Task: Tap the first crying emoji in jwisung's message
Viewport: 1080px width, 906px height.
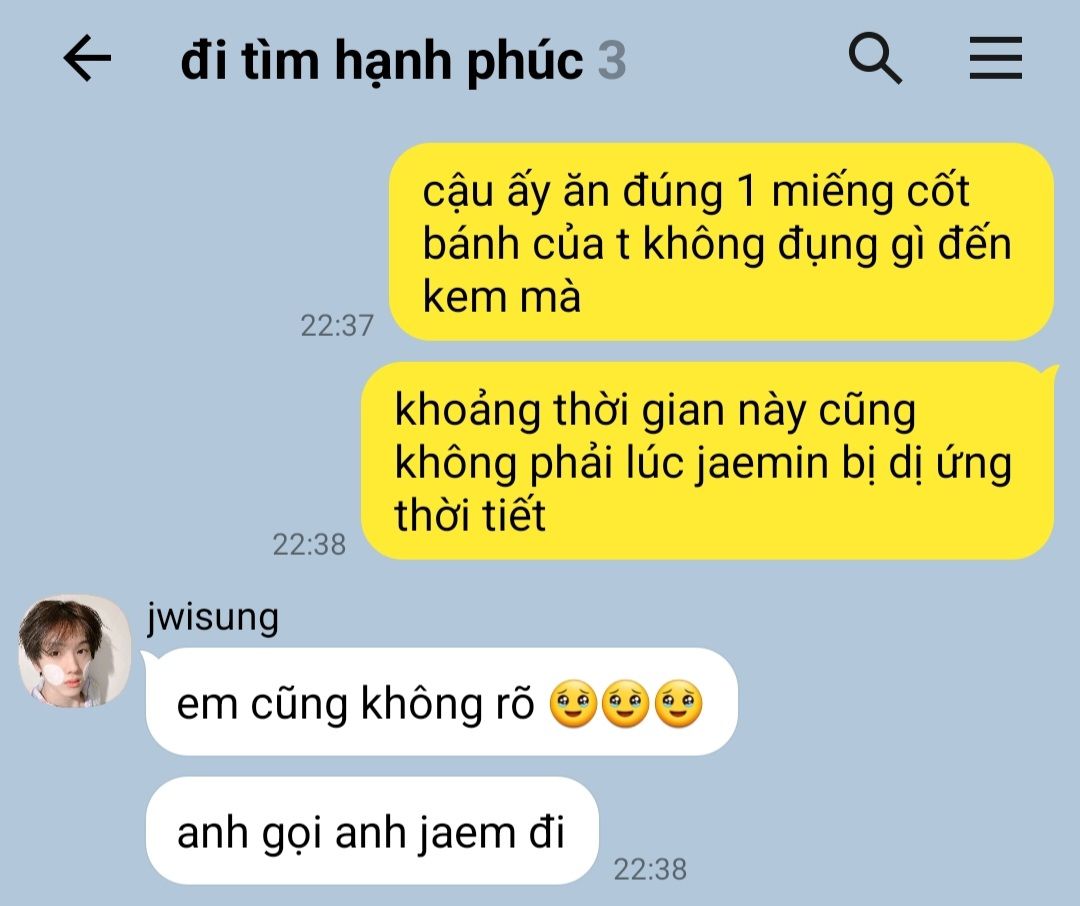Action: (x=573, y=704)
